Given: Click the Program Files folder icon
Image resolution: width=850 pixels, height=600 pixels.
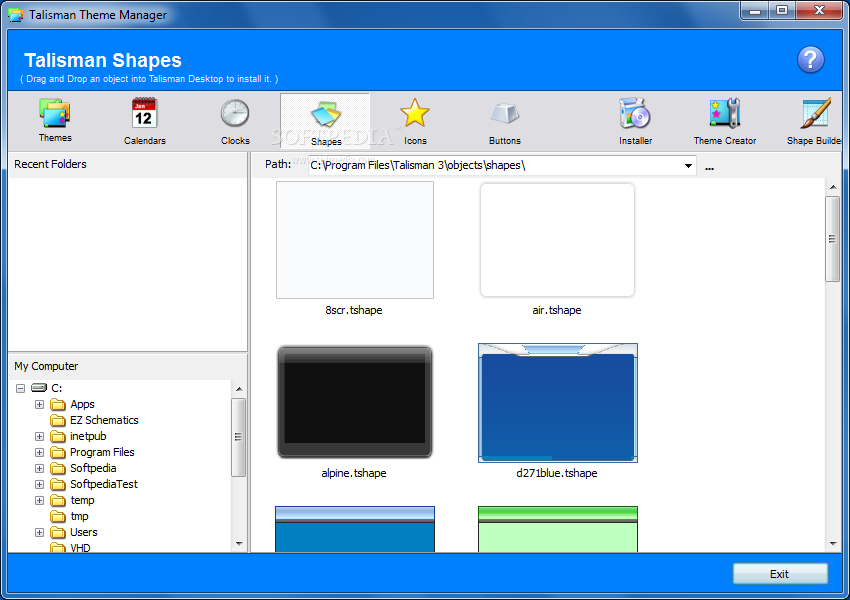Looking at the screenshot, I should coord(57,453).
